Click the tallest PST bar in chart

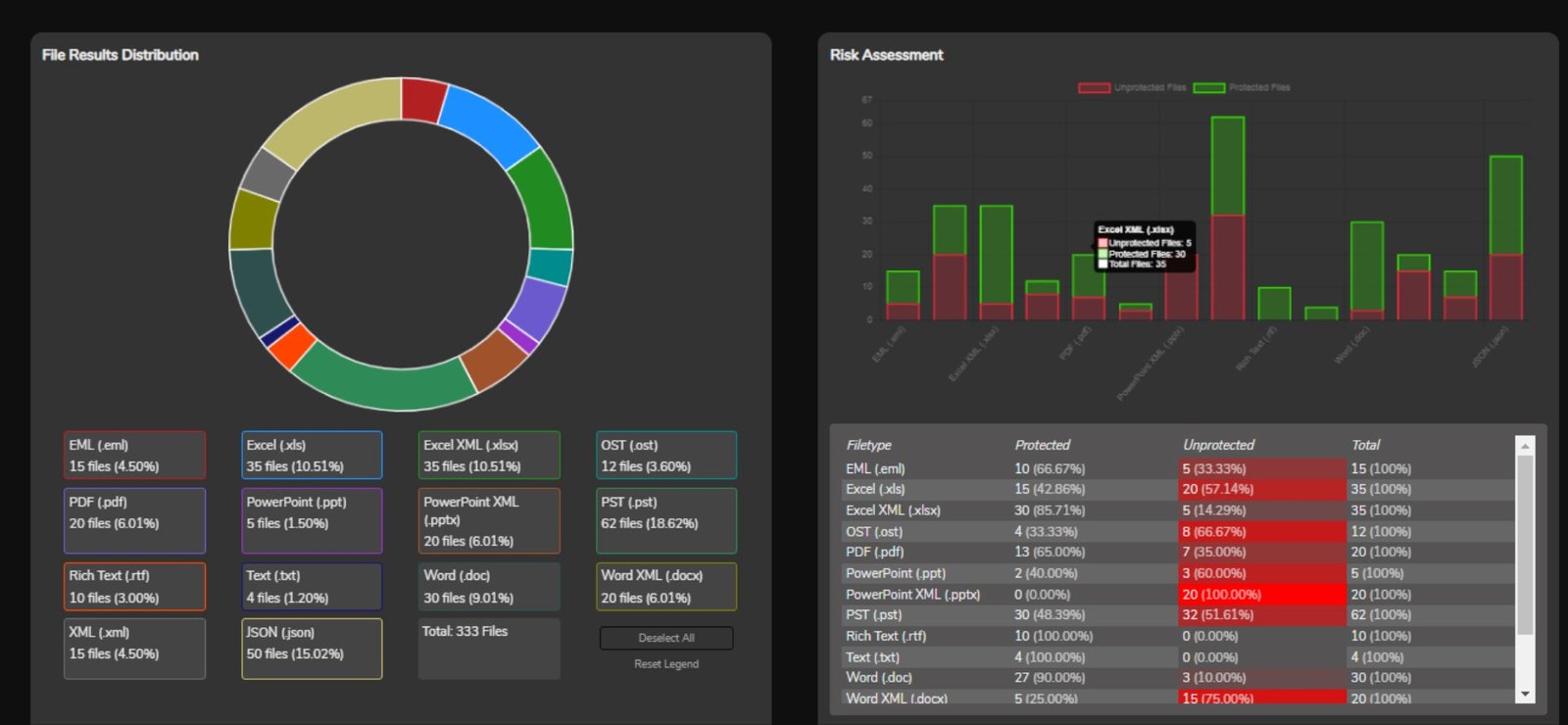1228,218
